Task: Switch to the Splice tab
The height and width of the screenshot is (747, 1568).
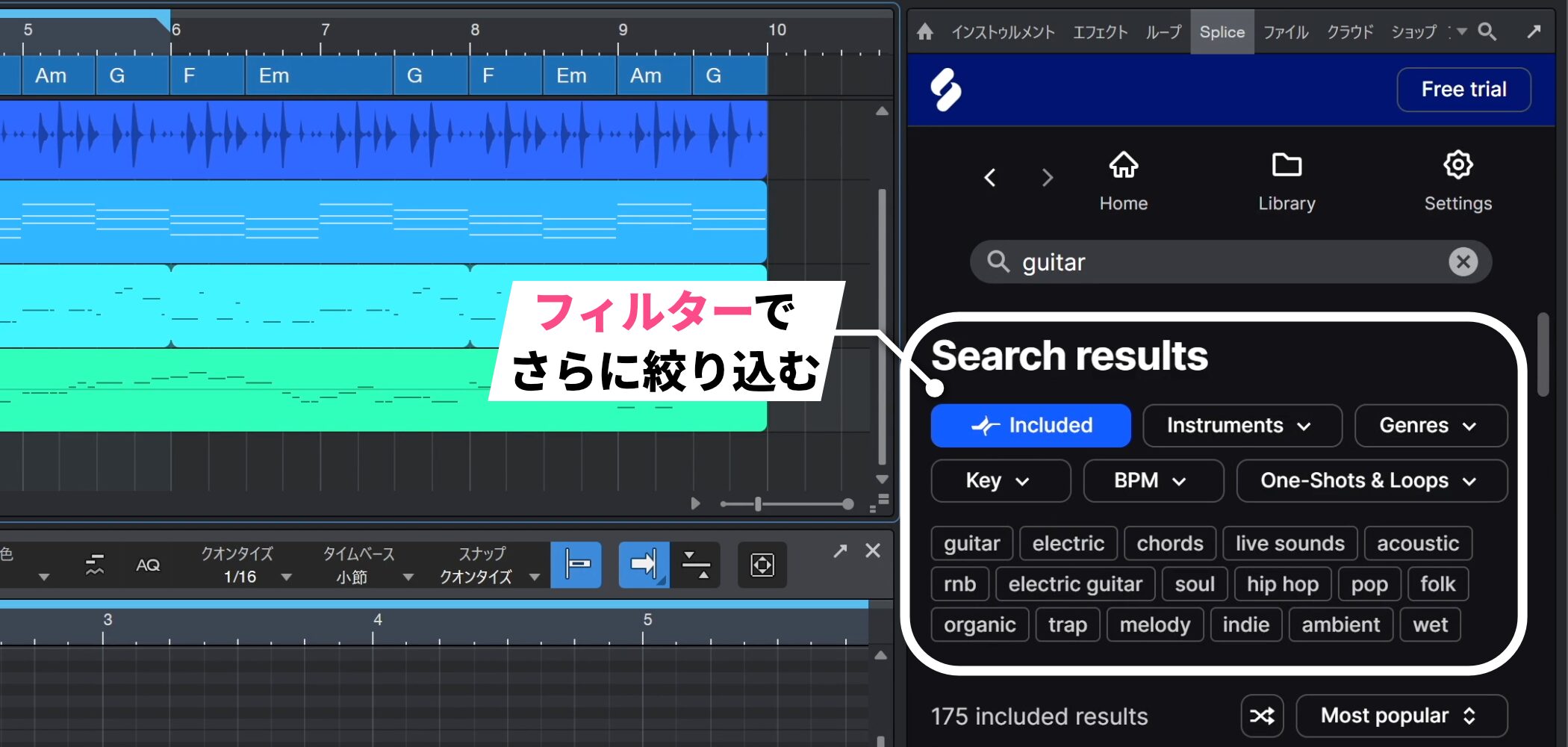Action: click(x=1222, y=32)
